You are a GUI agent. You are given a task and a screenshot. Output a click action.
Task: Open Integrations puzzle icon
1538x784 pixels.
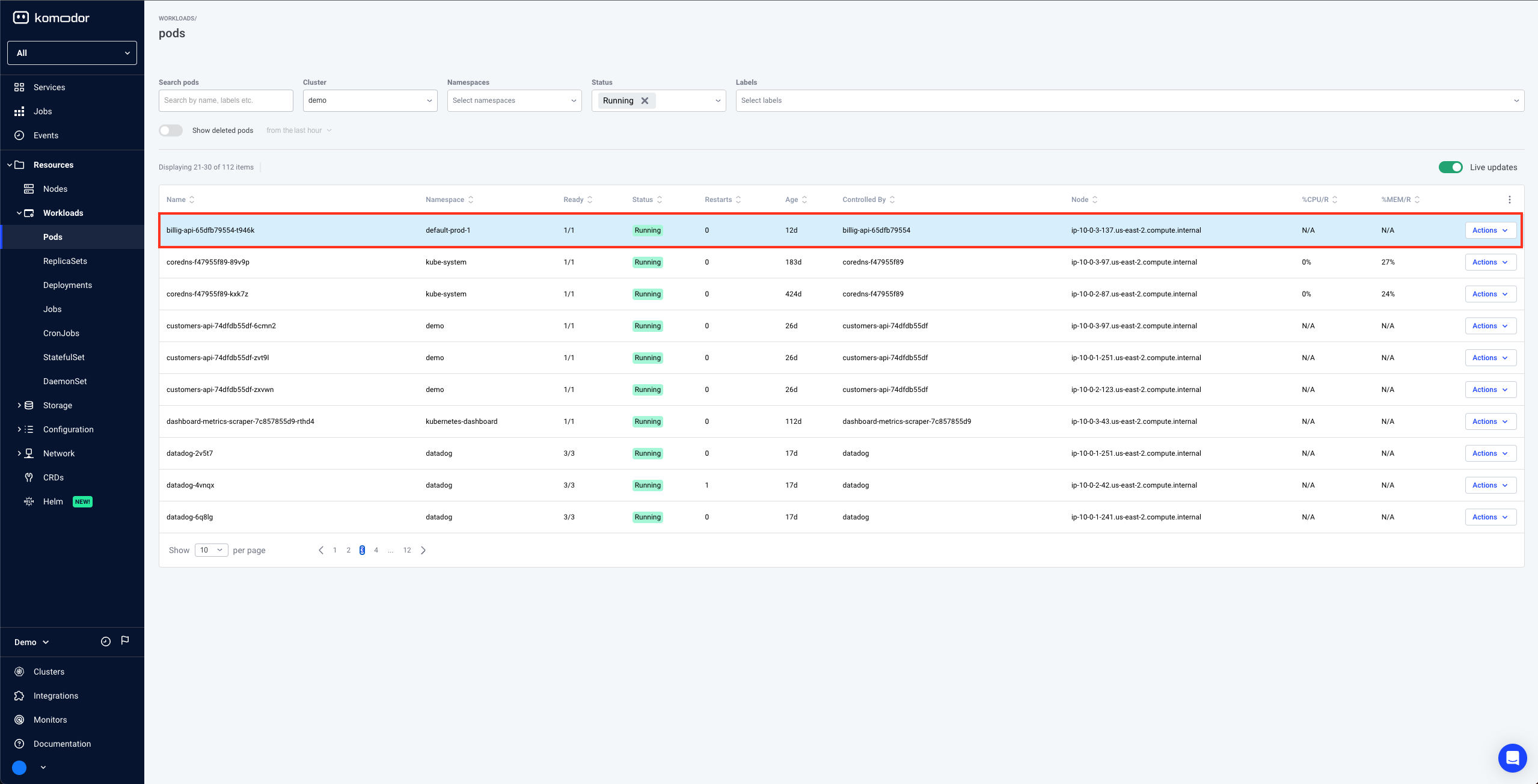(x=19, y=696)
